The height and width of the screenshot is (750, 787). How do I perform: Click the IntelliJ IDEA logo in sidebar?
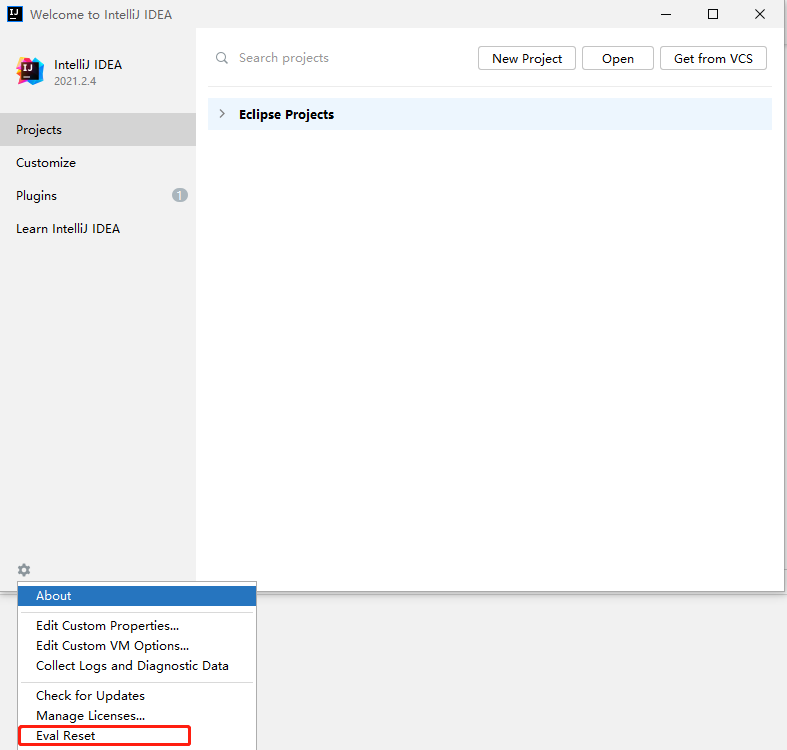[x=30, y=71]
